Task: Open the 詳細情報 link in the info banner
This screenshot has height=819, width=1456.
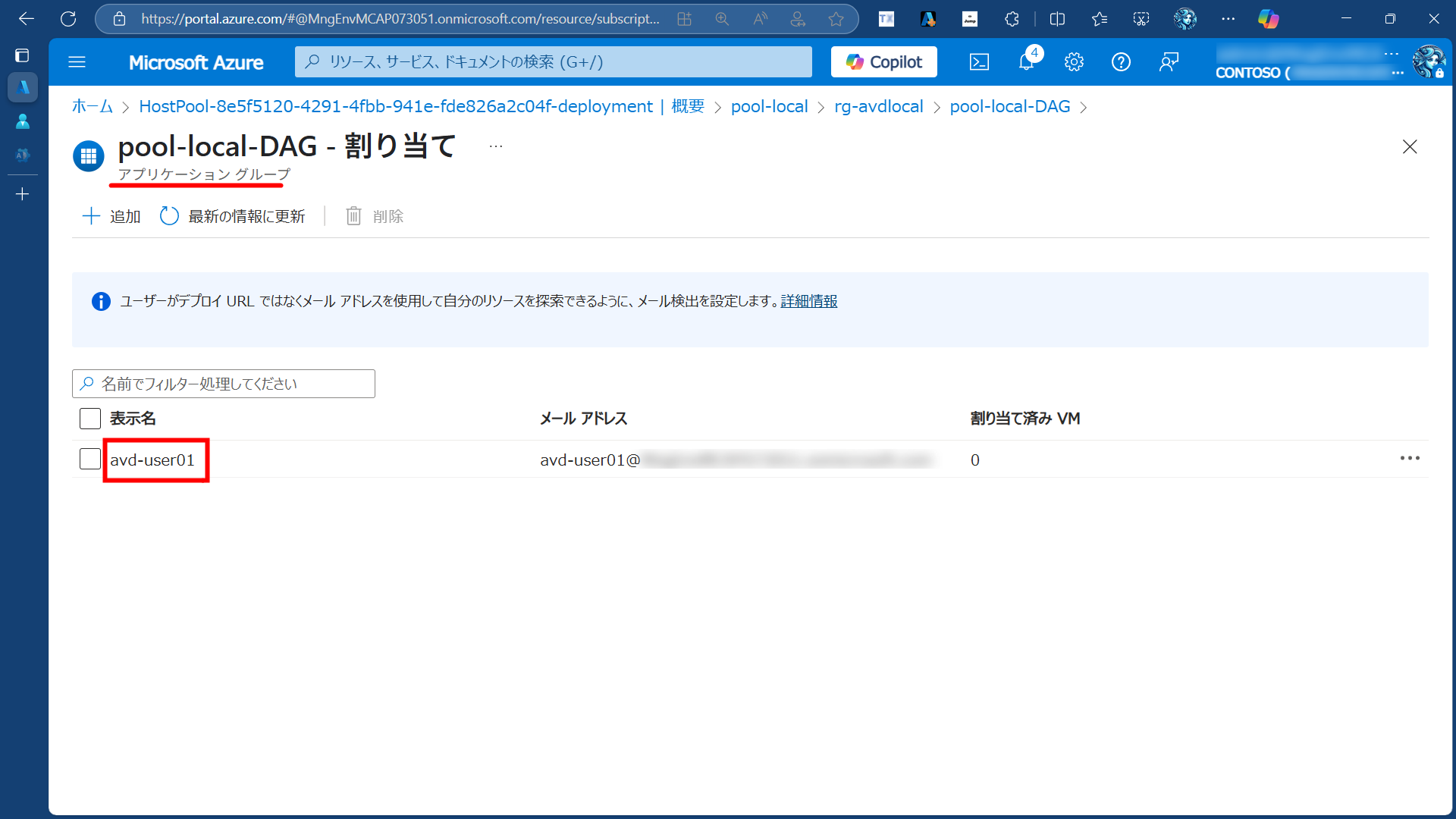Action: [808, 301]
